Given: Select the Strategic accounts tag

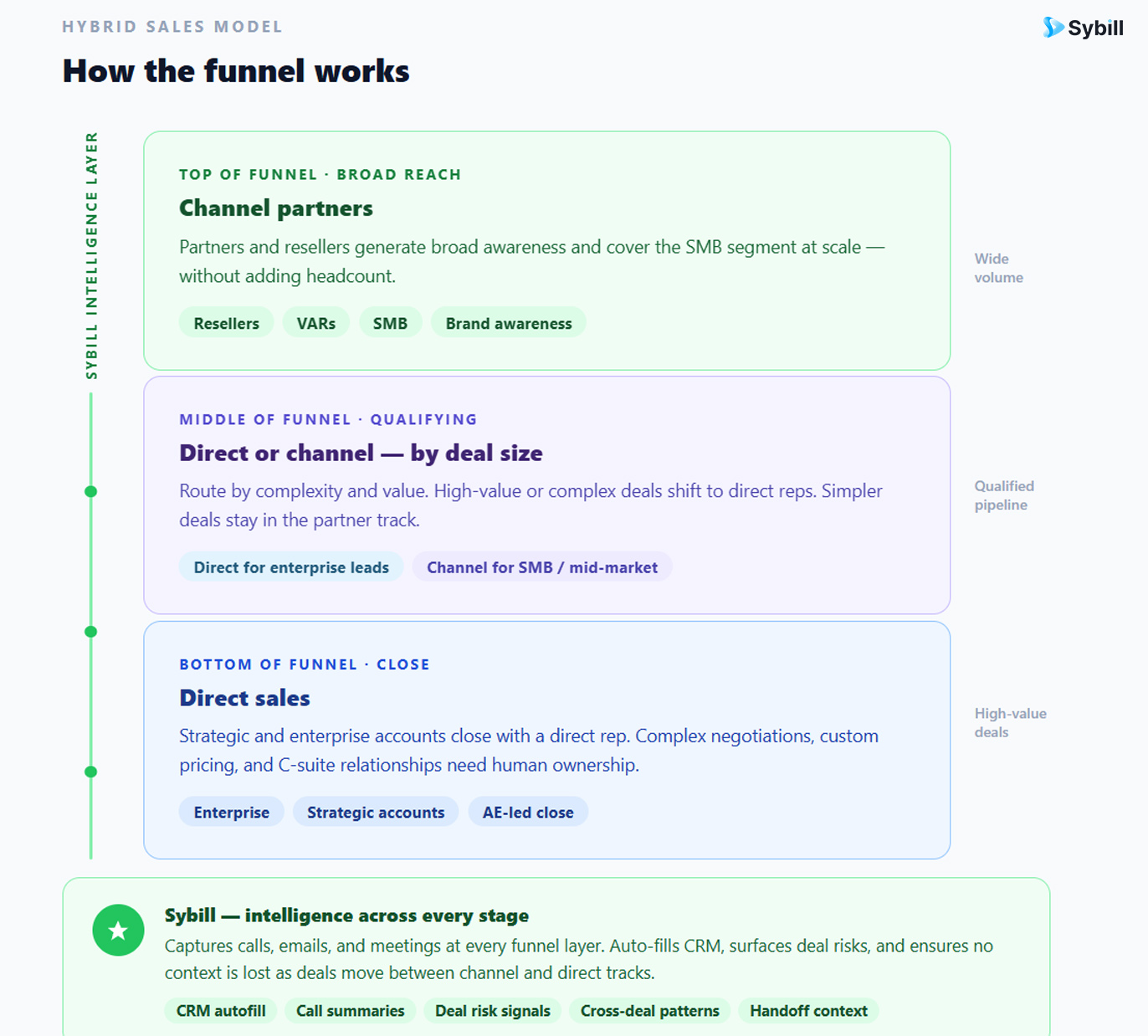Looking at the screenshot, I should 376,813.
